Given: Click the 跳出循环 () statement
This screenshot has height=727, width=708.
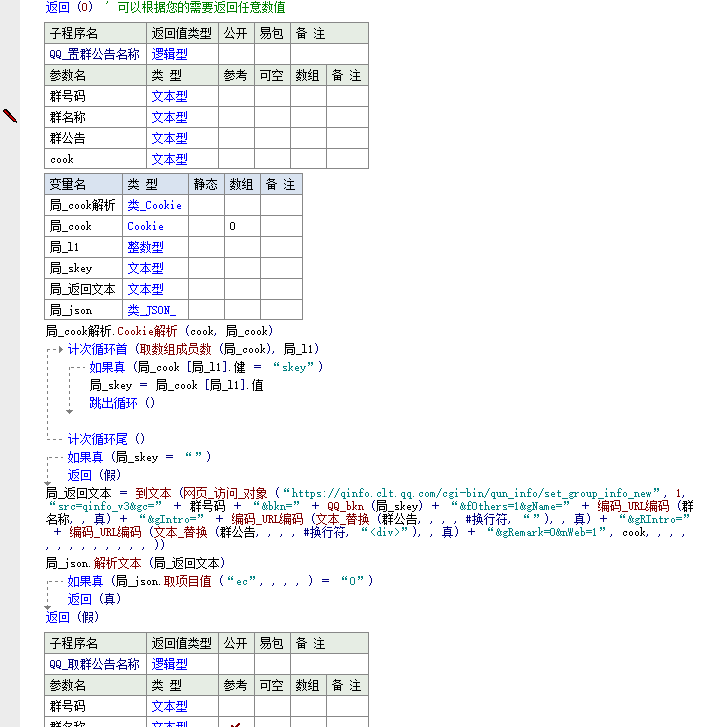Looking at the screenshot, I should (122, 403).
